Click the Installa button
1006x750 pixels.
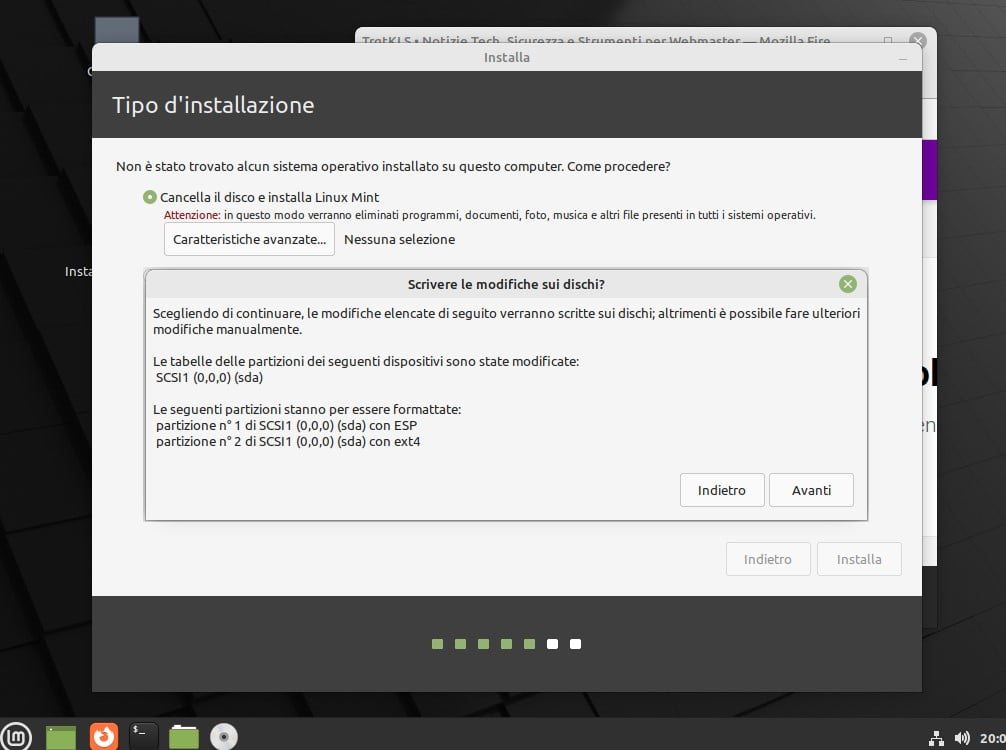click(x=859, y=559)
